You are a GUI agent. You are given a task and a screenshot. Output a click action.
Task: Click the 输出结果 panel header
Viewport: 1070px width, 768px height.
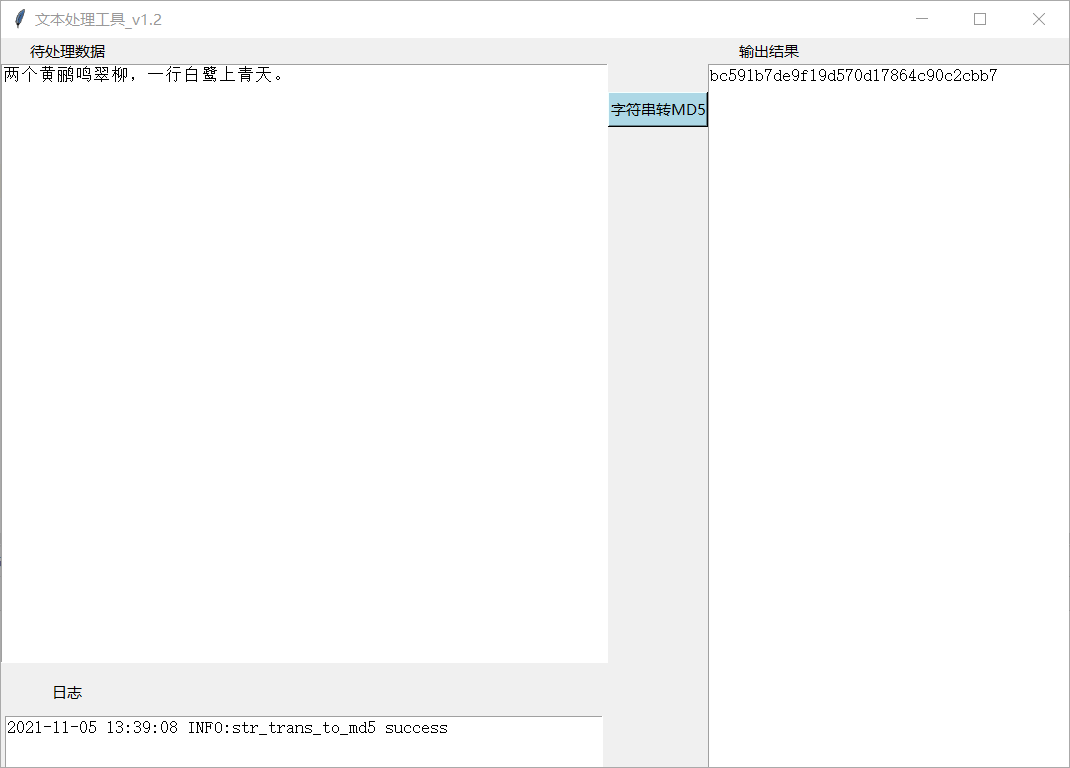pos(767,50)
